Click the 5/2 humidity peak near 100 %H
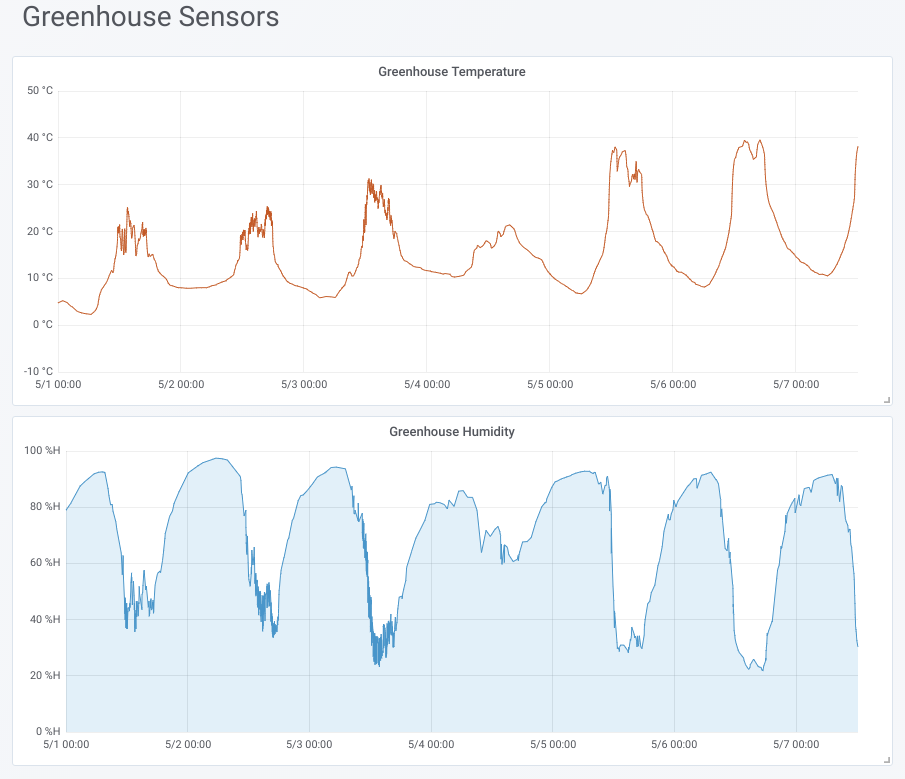 tap(218, 459)
